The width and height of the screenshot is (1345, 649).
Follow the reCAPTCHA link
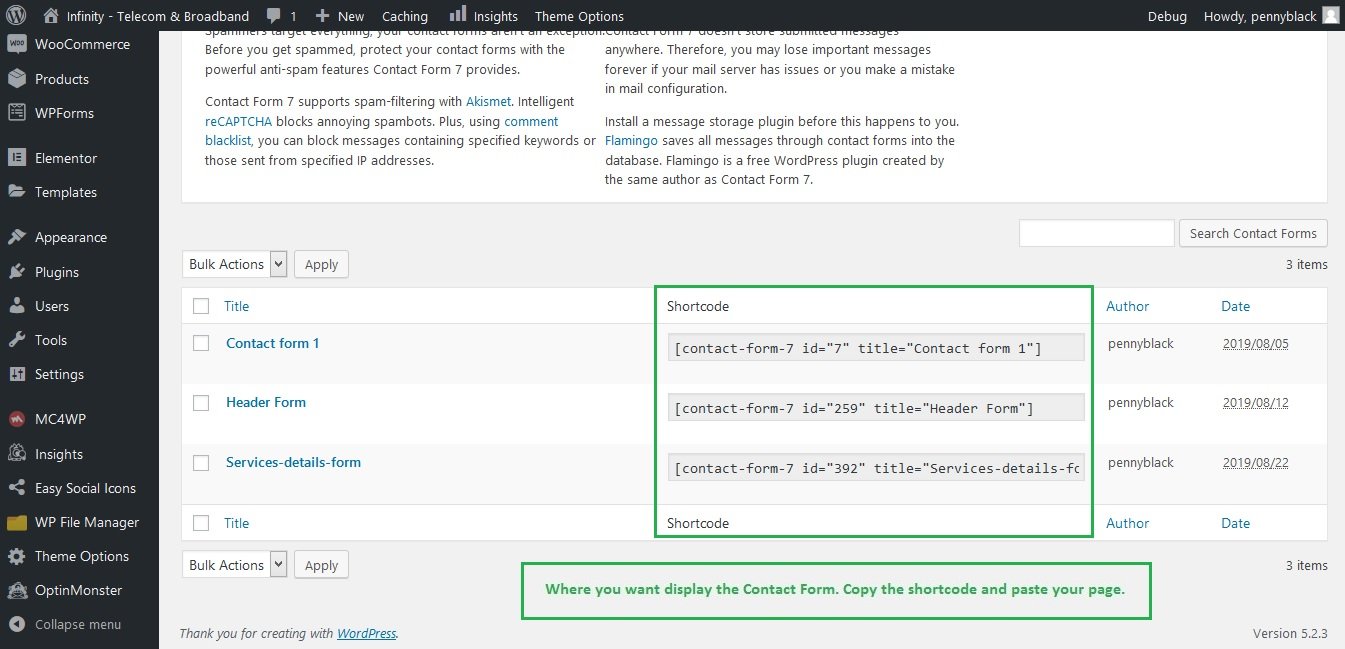[x=236, y=121]
